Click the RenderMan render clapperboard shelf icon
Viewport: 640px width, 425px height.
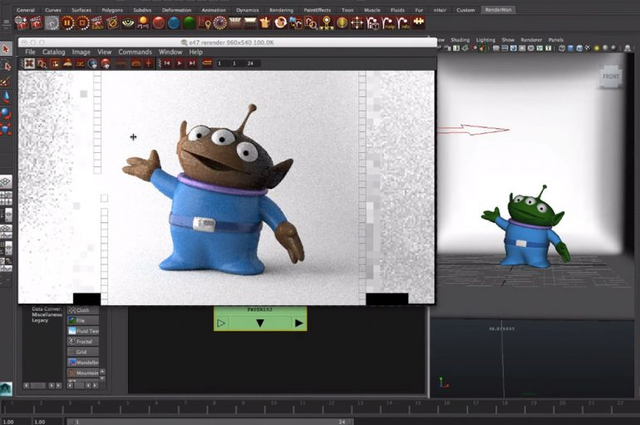pyautogui.click(x=21, y=23)
